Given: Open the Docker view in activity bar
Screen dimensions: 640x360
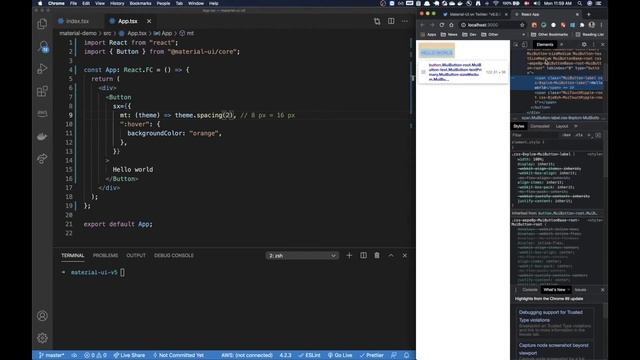Looking at the screenshot, I should pyautogui.click(x=42, y=136).
